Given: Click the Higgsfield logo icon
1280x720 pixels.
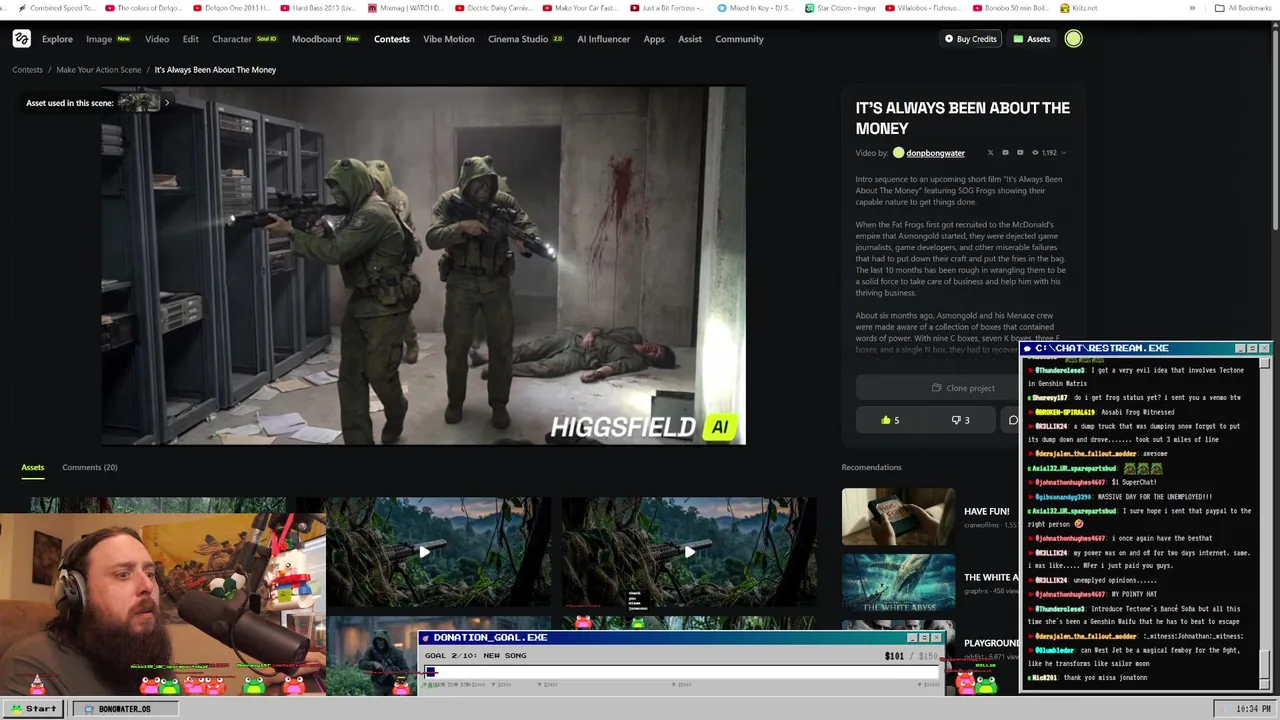Looking at the screenshot, I should [x=21, y=39].
